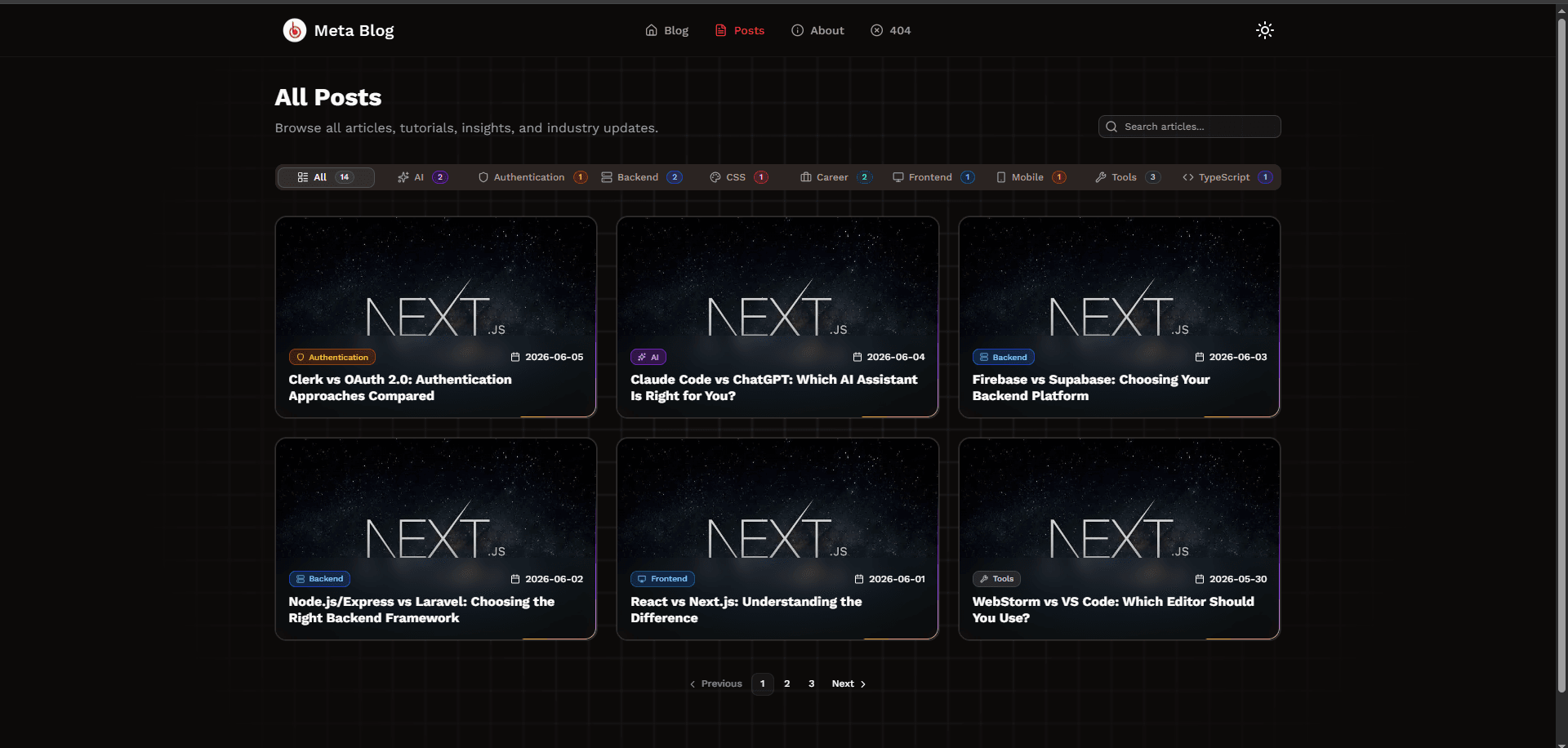Select pagination page 1
Viewport: 1568px width, 748px height.
click(x=763, y=683)
